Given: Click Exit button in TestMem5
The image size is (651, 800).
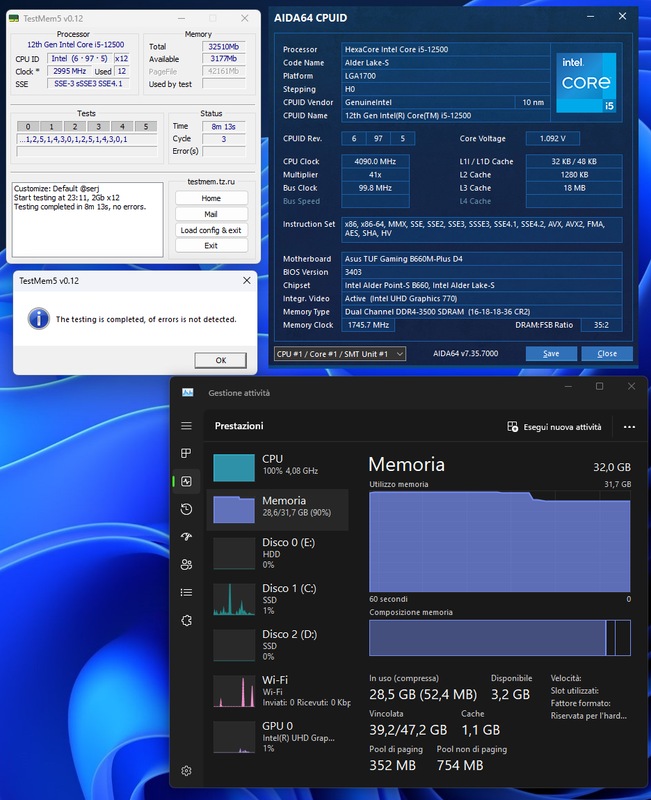Looking at the screenshot, I should (x=211, y=245).
